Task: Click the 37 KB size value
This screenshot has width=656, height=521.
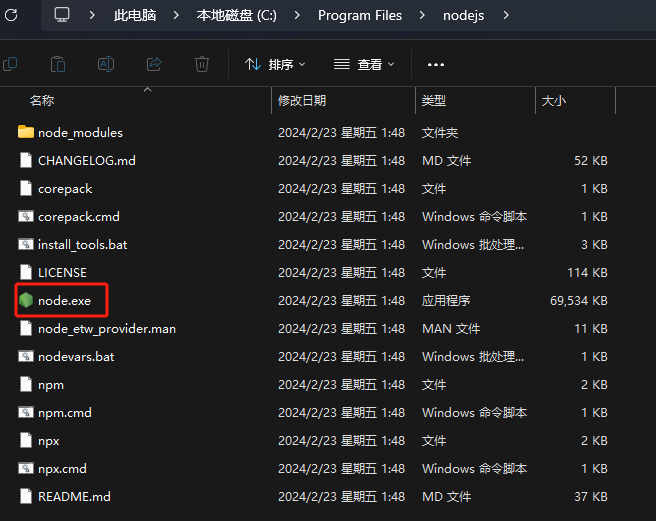Action: [x=591, y=497]
